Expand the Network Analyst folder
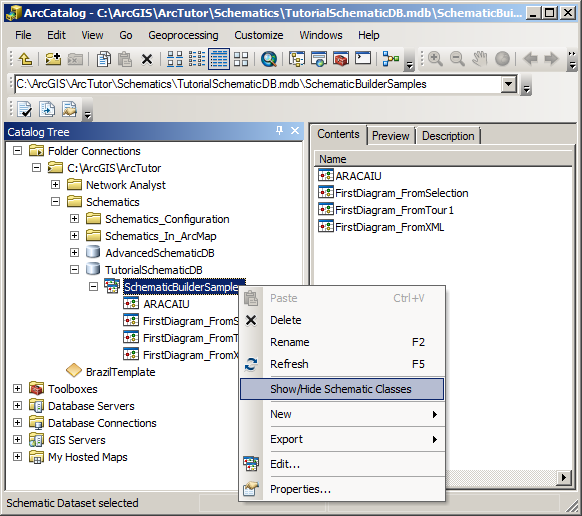 (56, 184)
